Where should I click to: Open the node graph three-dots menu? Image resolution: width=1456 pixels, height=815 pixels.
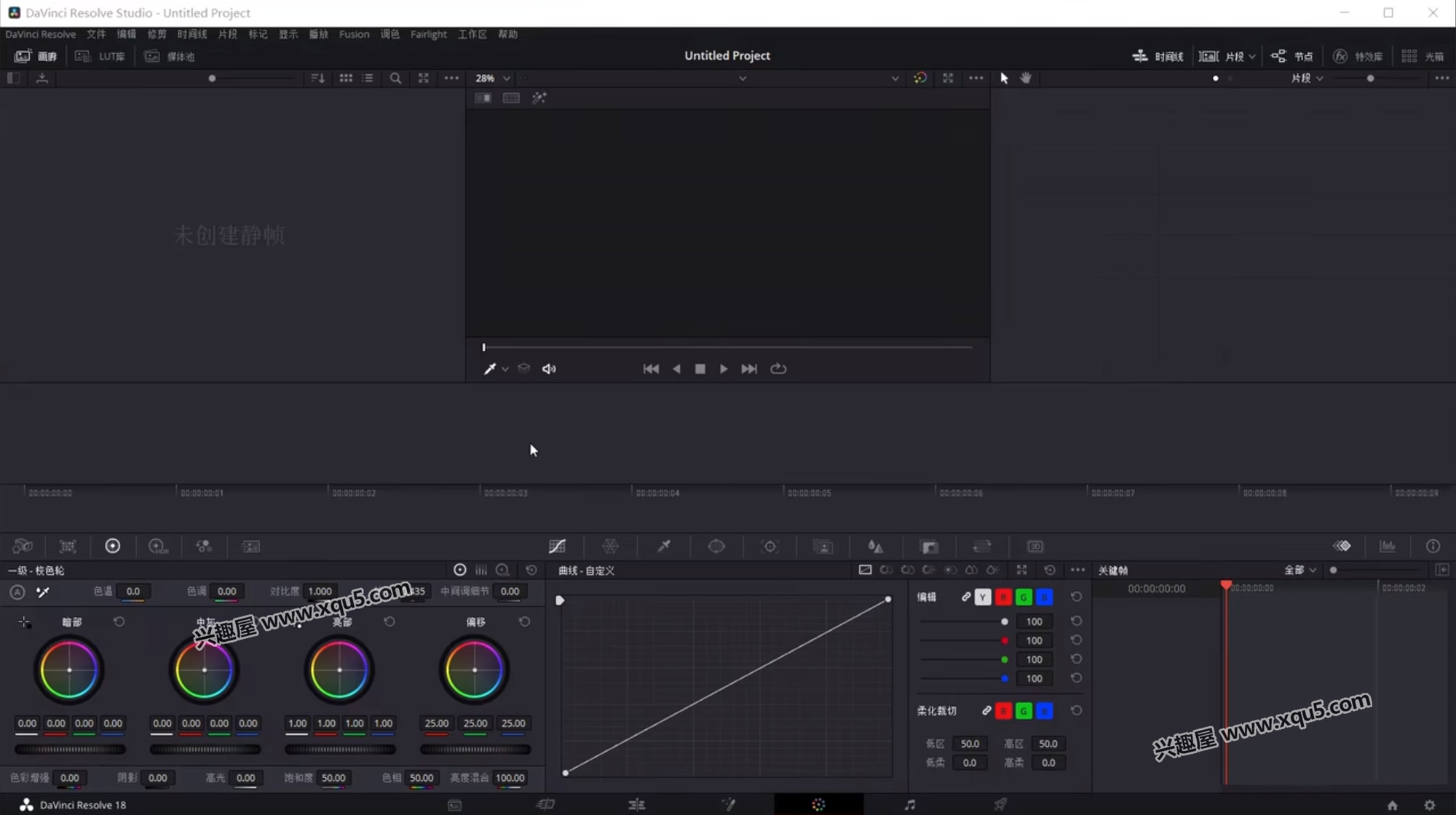(1441, 78)
